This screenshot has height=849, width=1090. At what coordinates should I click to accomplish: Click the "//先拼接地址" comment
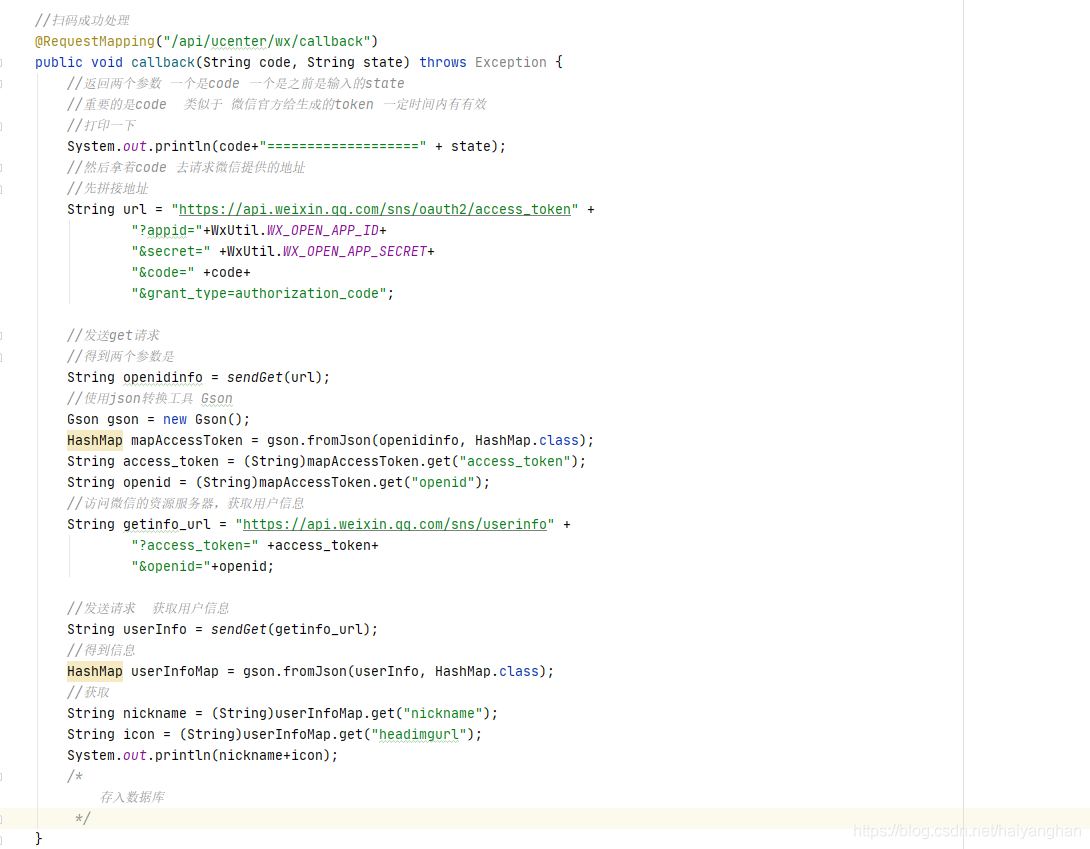tap(108, 188)
